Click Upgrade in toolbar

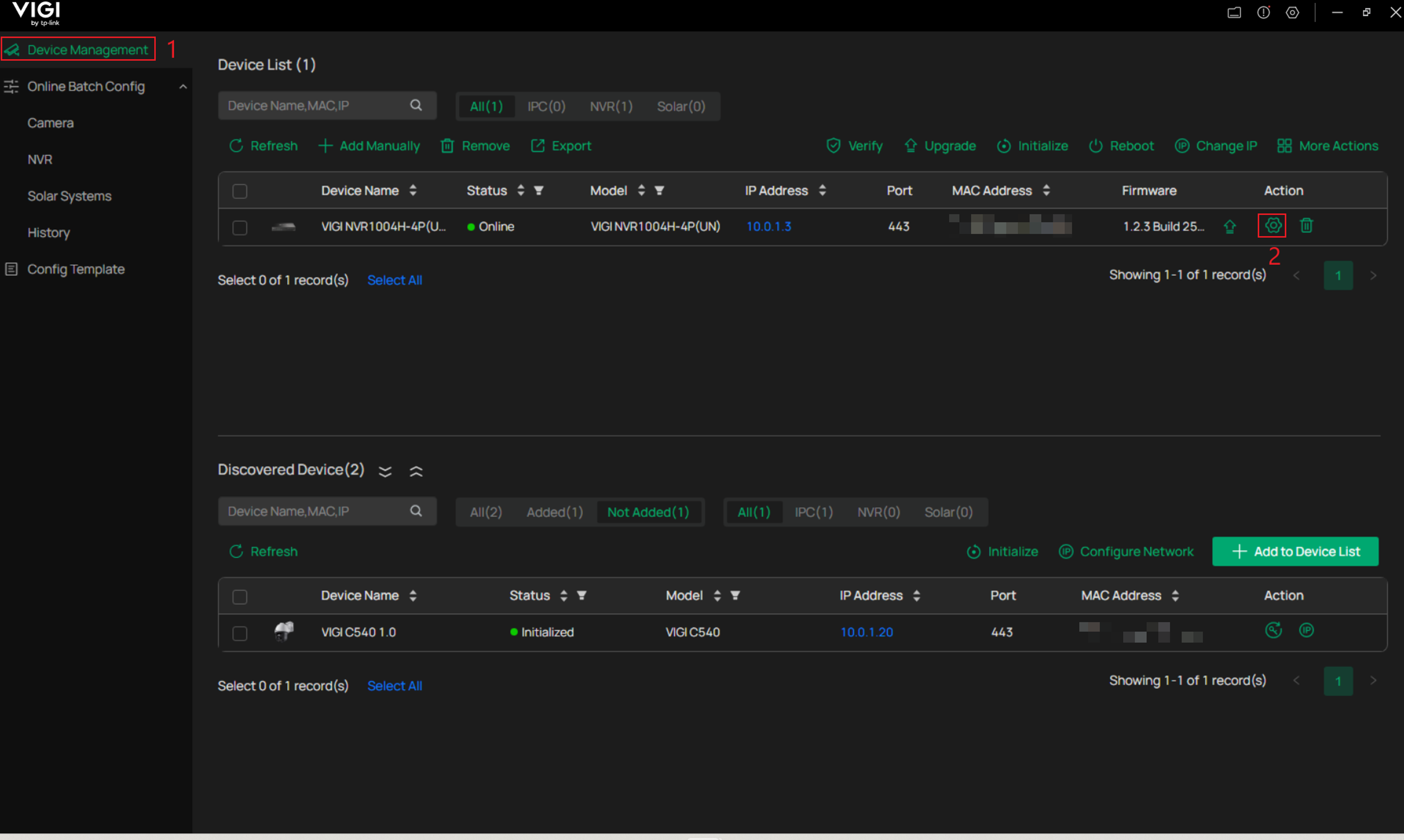point(940,146)
